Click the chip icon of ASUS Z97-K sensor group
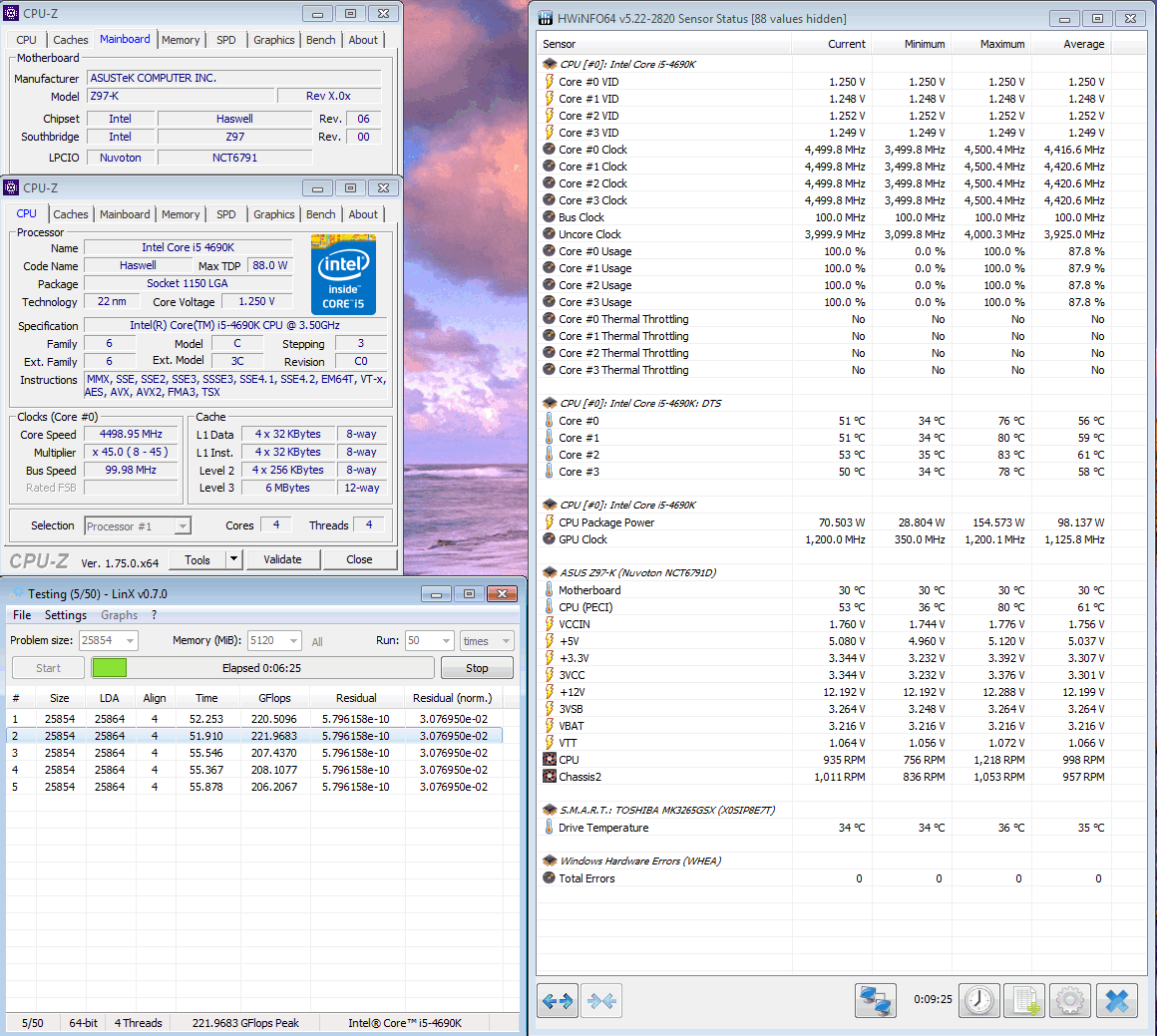Screen dimensions: 1157x1036 [550, 572]
